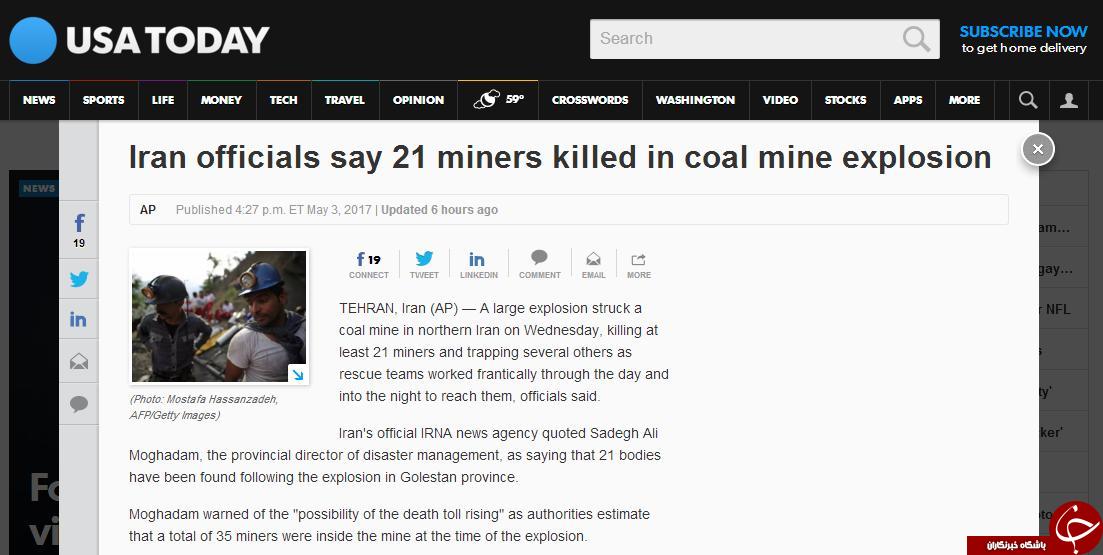Click the USA TODAY blue circle logo
The width and height of the screenshot is (1103, 555).
pyautogui.click(x=32, y=40)
